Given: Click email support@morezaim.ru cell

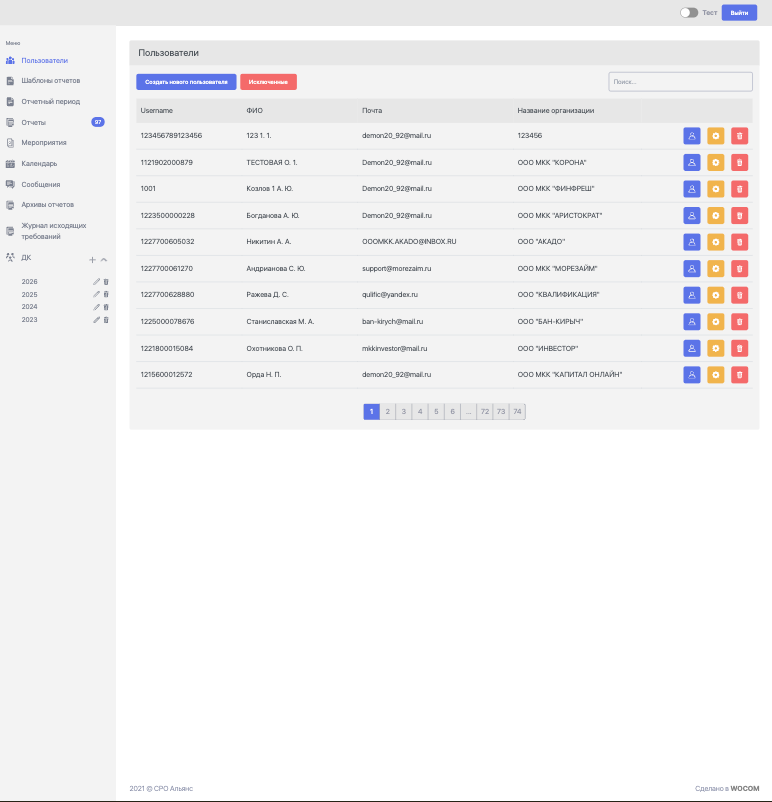Looking at the screenshot, I should tap(396, 269).
